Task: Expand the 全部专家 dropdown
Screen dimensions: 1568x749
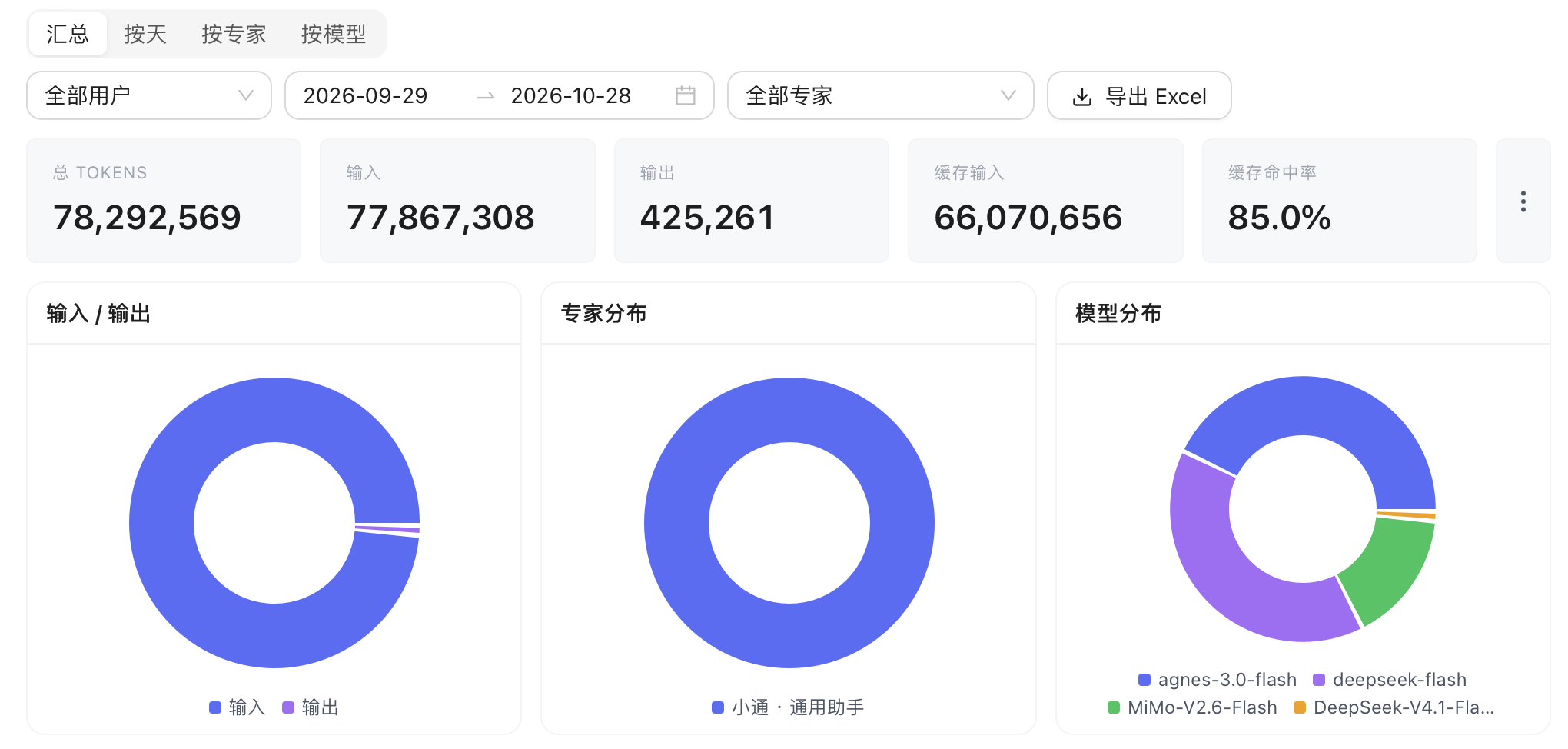Action: pos(880,95)
